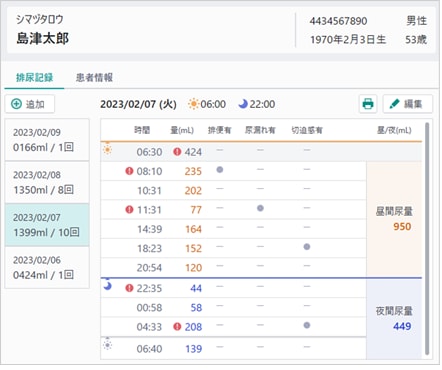Click the 切迫感有 dot in the 18:23 row
This screenshot has height=370, width=442.
[307, 247]
